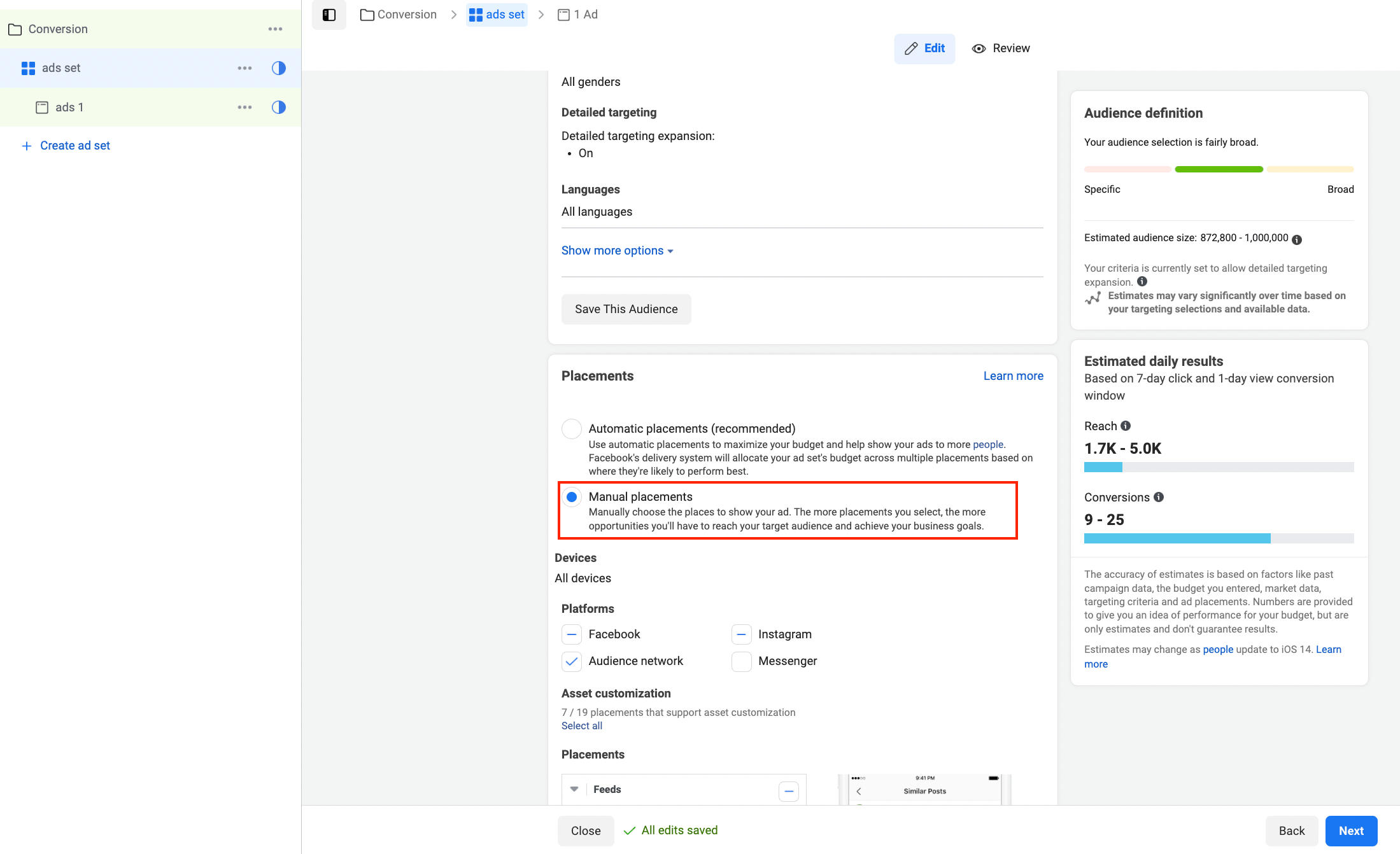Viewport: 1400px width, 854px height.
Task: Click the Save This Audience button
Action: 626,309
